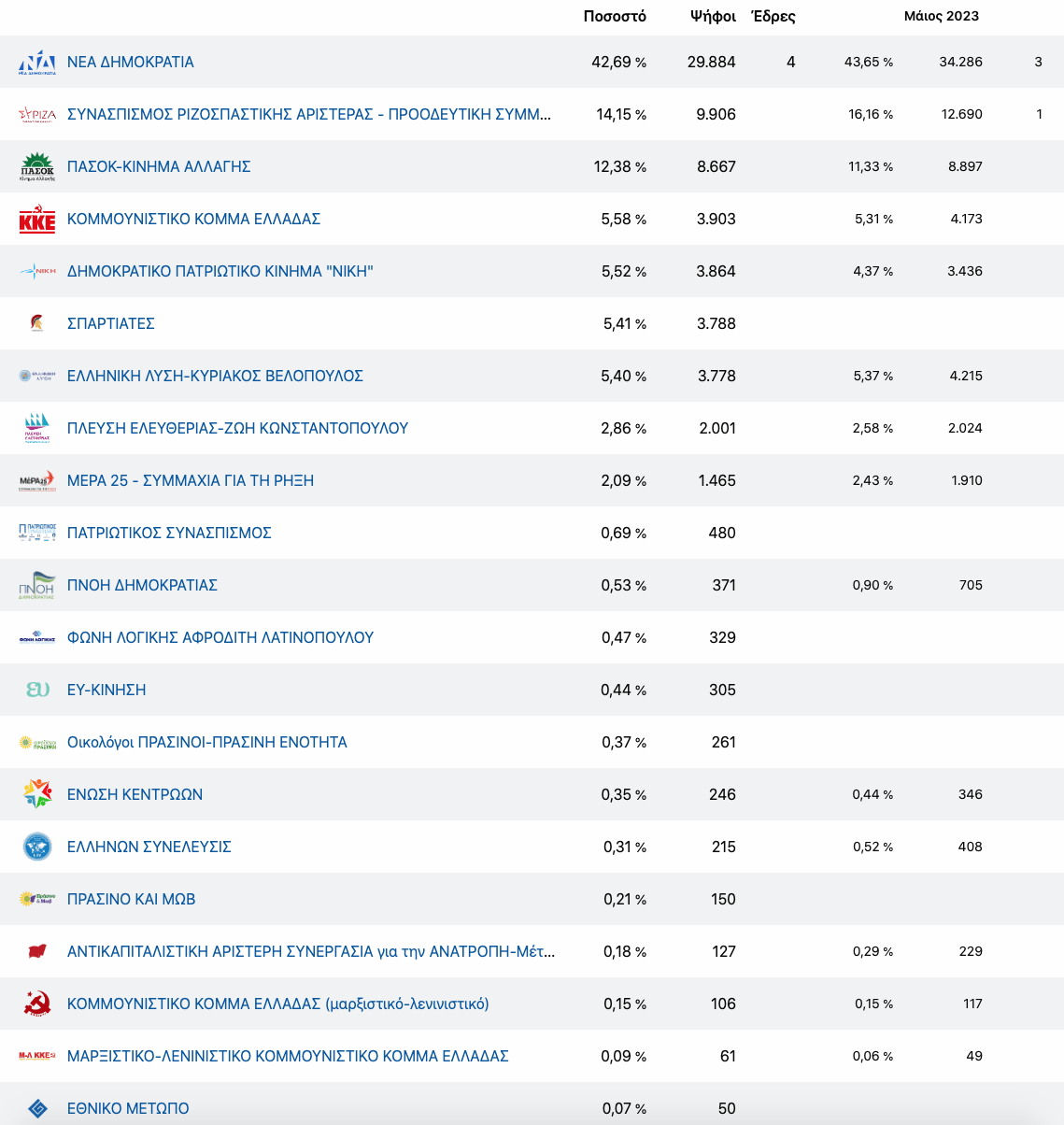
Task: Click the Patriotikos Synaspismos logo
Action: [x=37, y=533]
